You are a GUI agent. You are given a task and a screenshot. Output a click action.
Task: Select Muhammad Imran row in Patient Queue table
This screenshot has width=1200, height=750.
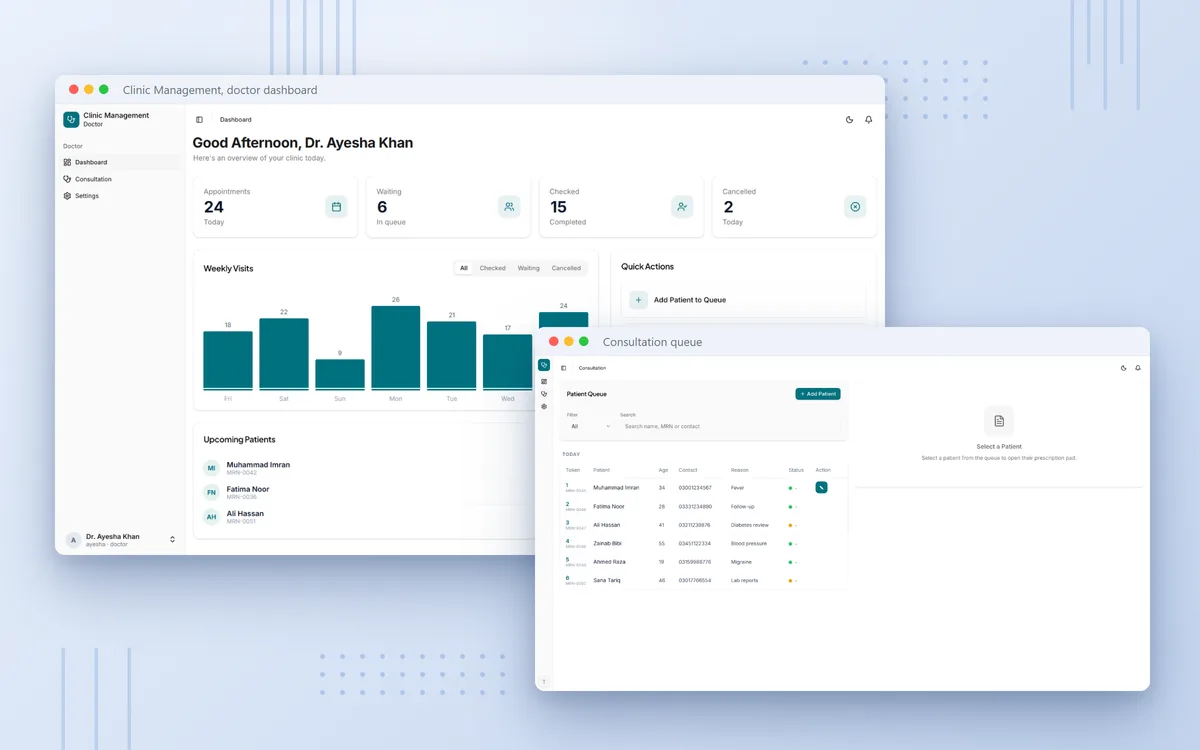pyautogui.click(x=704, y=488)
